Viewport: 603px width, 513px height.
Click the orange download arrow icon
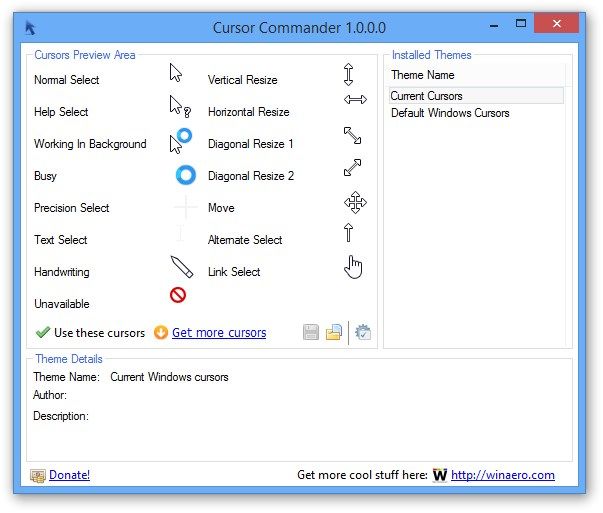(x=161, y=332)
